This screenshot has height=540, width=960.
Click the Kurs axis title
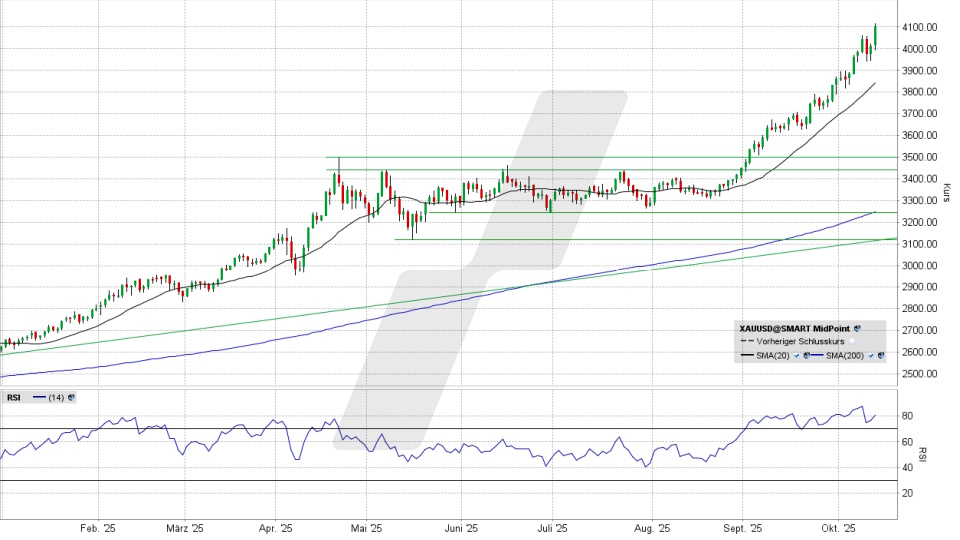[x=946, y=188]
